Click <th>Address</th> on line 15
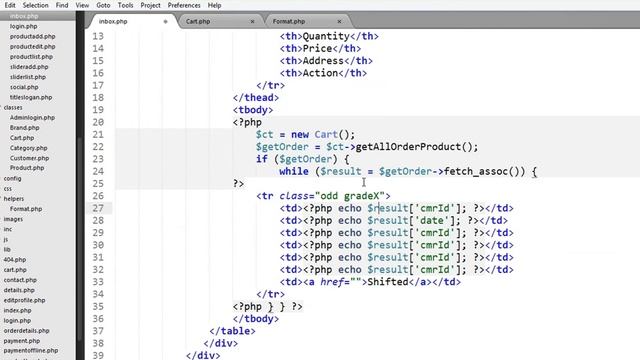640x360 pixels. pyautogui.click(x=326, y=60)
